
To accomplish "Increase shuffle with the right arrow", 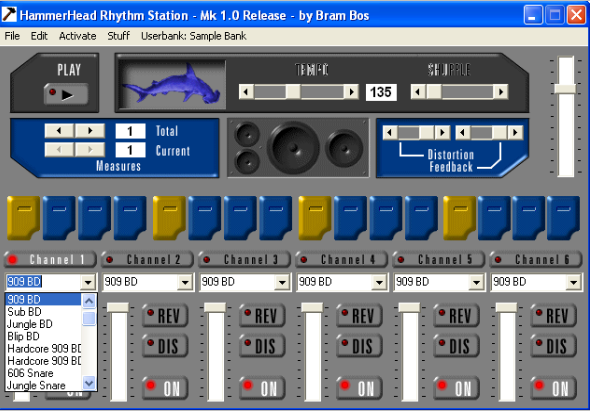I will pos(501,92).
